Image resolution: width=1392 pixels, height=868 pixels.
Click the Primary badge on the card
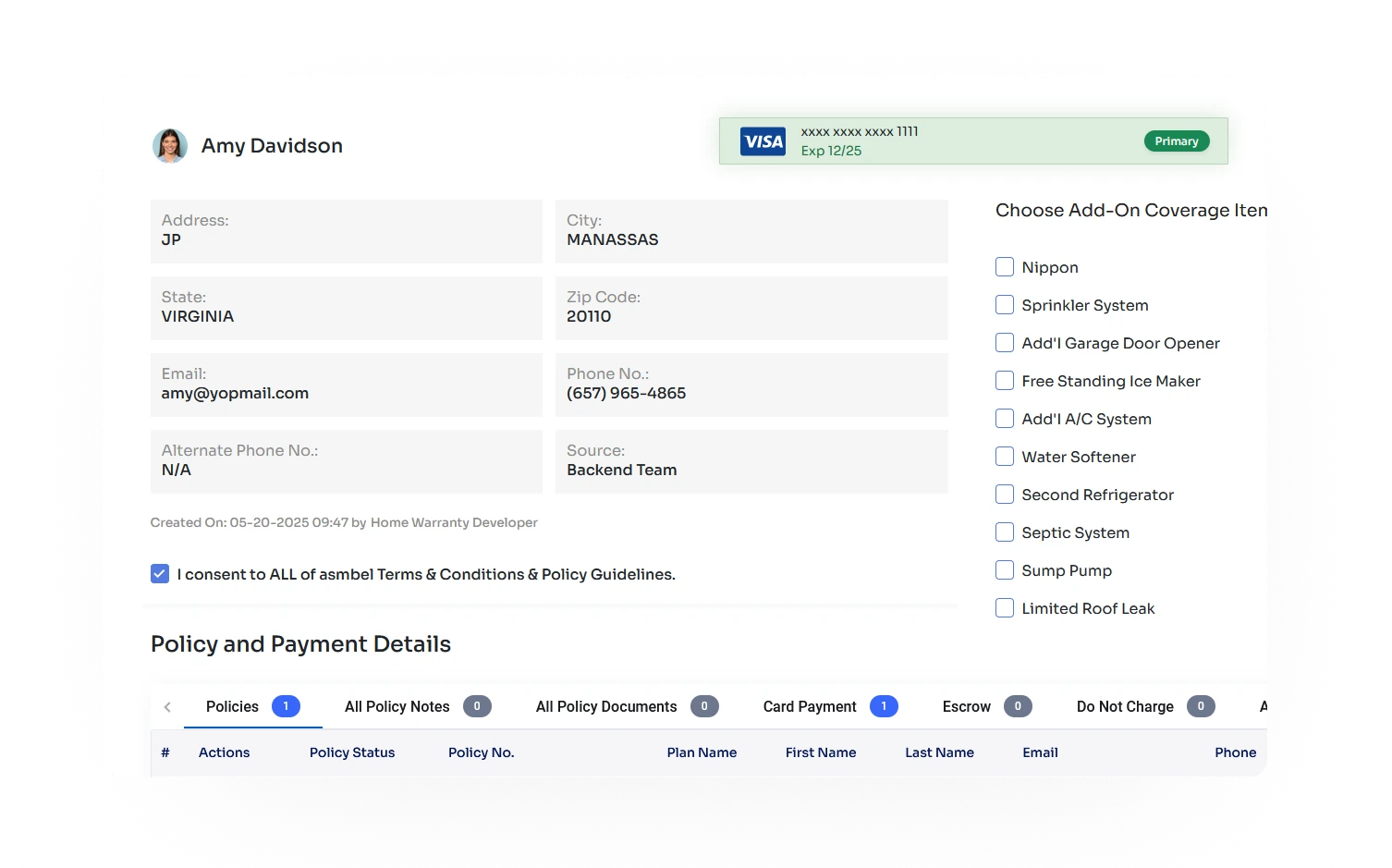coord(1177,141)
